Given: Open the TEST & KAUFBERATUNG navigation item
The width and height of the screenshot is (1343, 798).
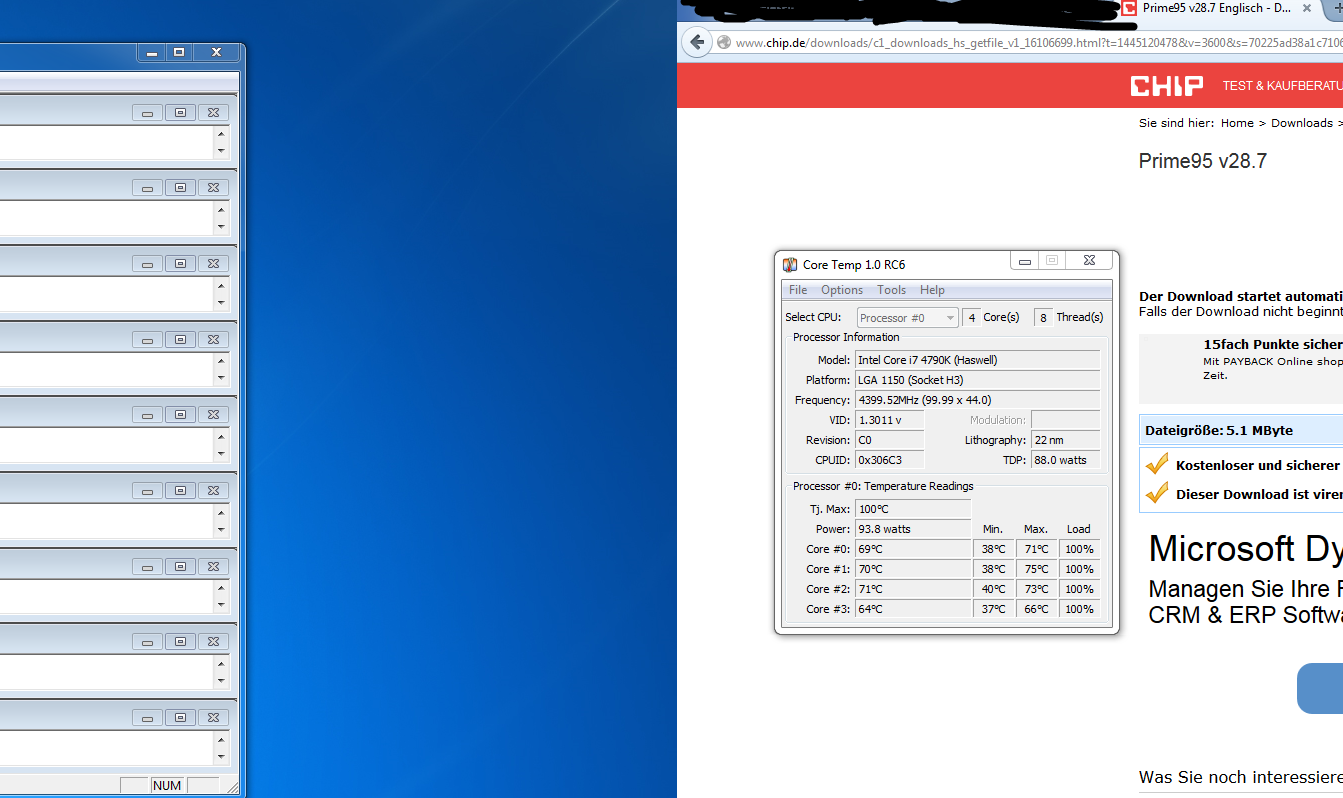Looking at the screenshot, I should [1282, 86].
